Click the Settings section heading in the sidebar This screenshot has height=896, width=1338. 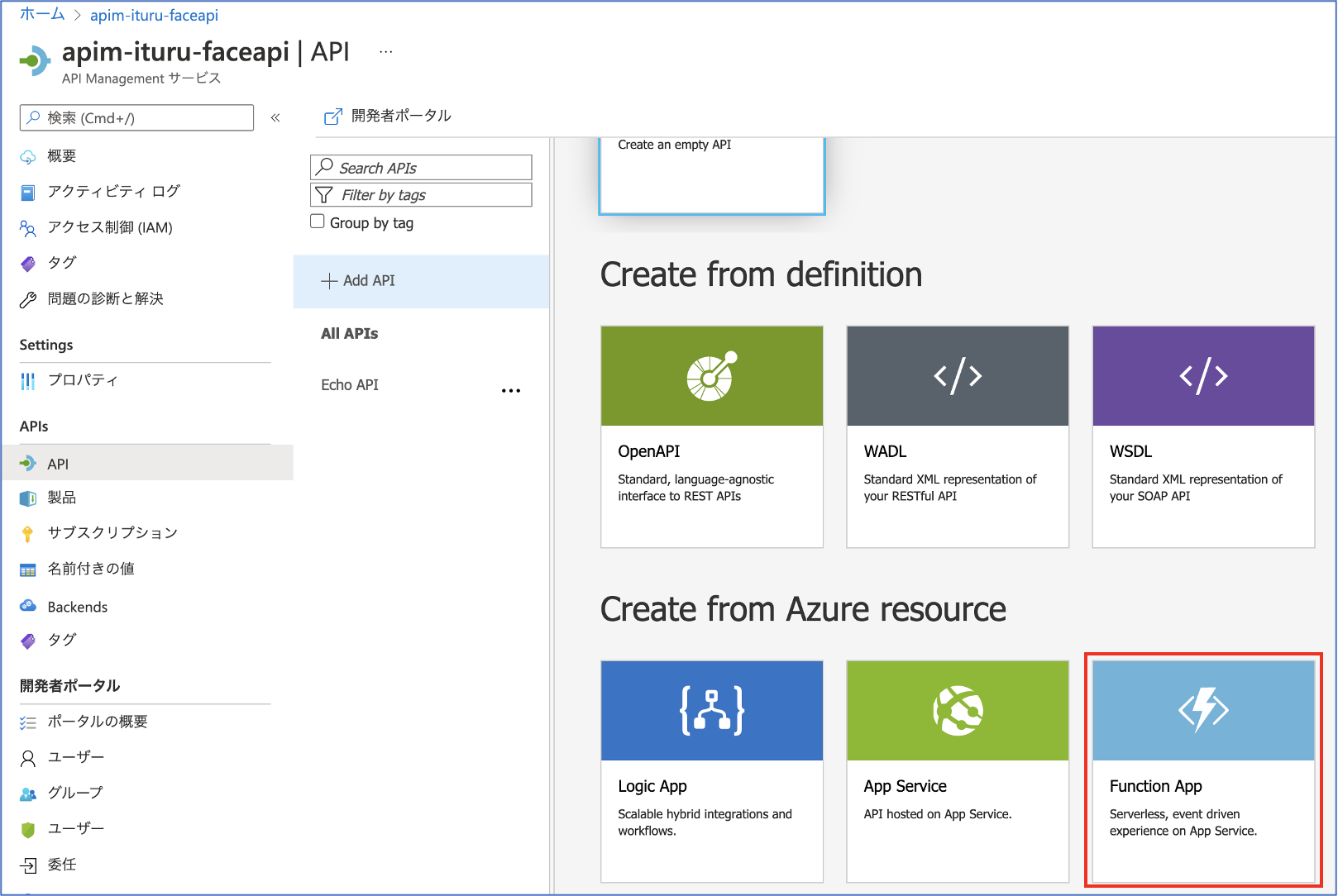coord(46,346)
